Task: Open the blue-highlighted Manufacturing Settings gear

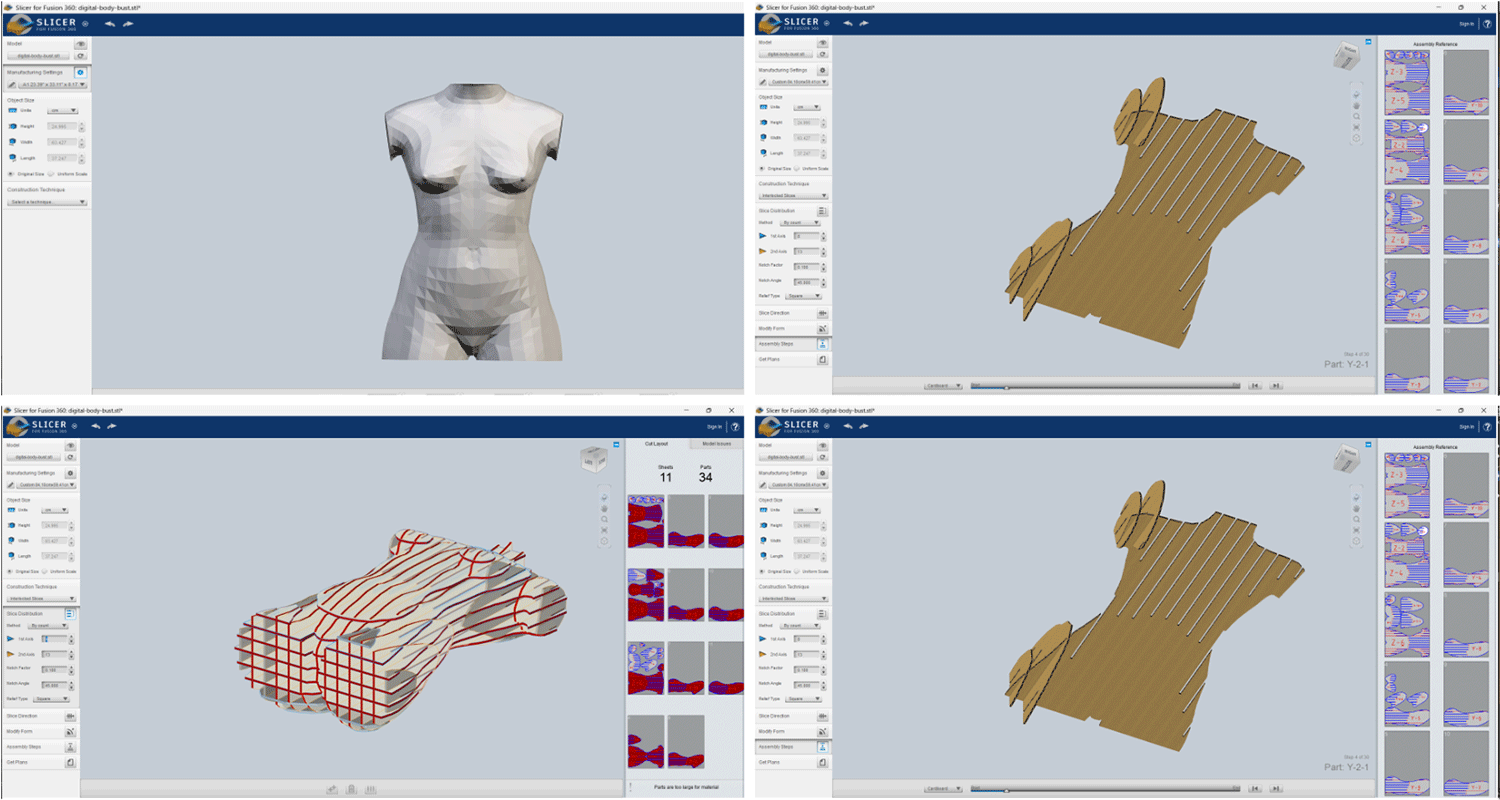Action: (80, 73)
